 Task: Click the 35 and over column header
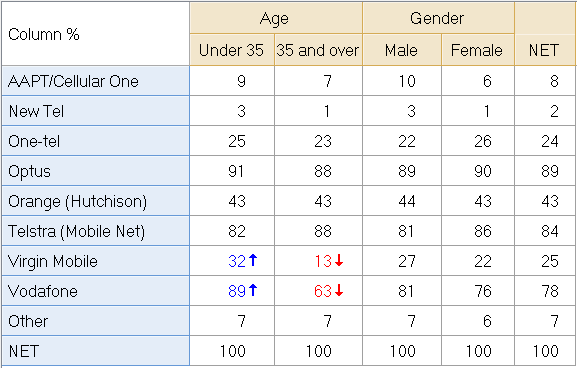coord(318,50)
